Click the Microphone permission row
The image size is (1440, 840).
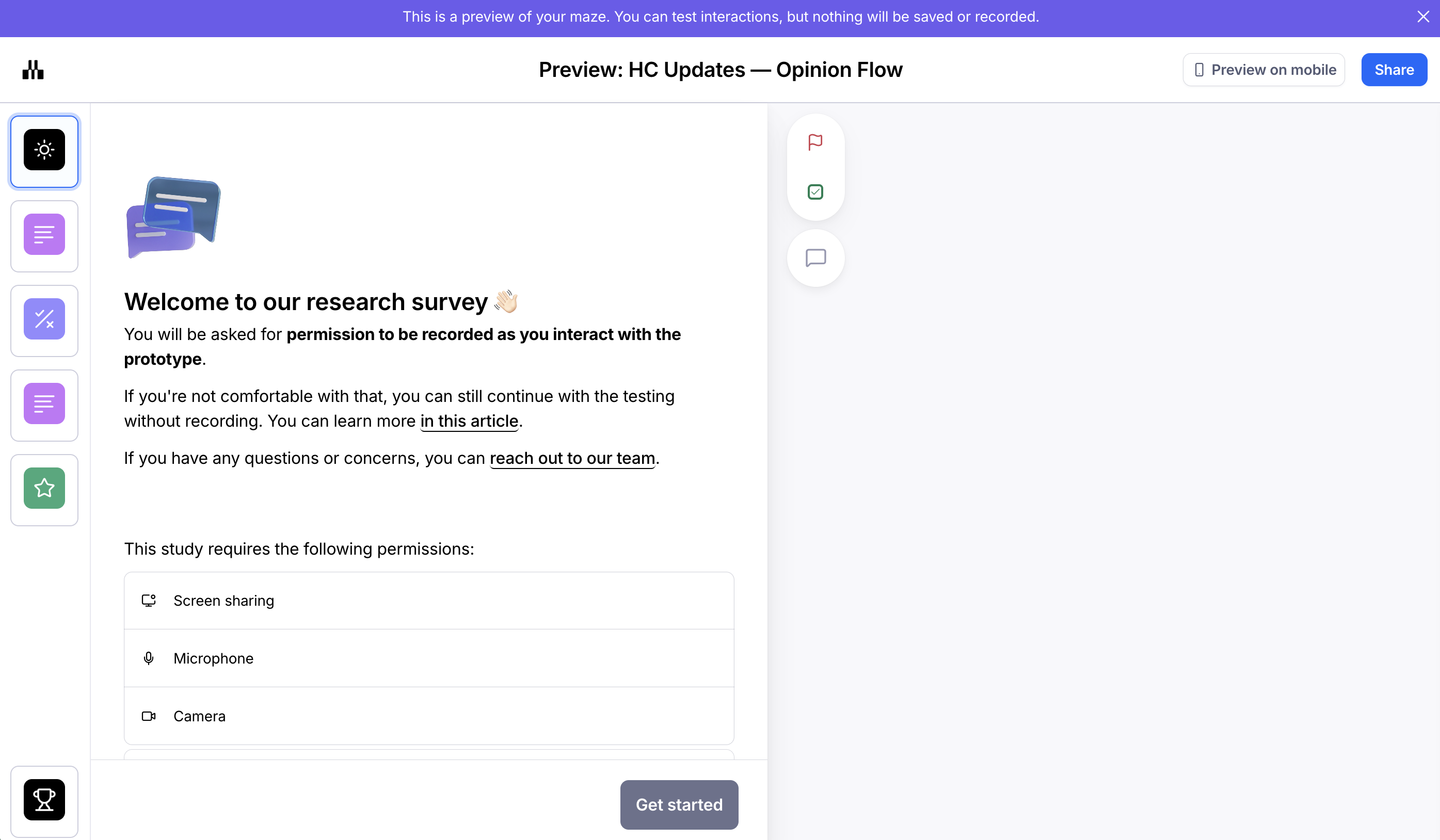coord(428,658)
